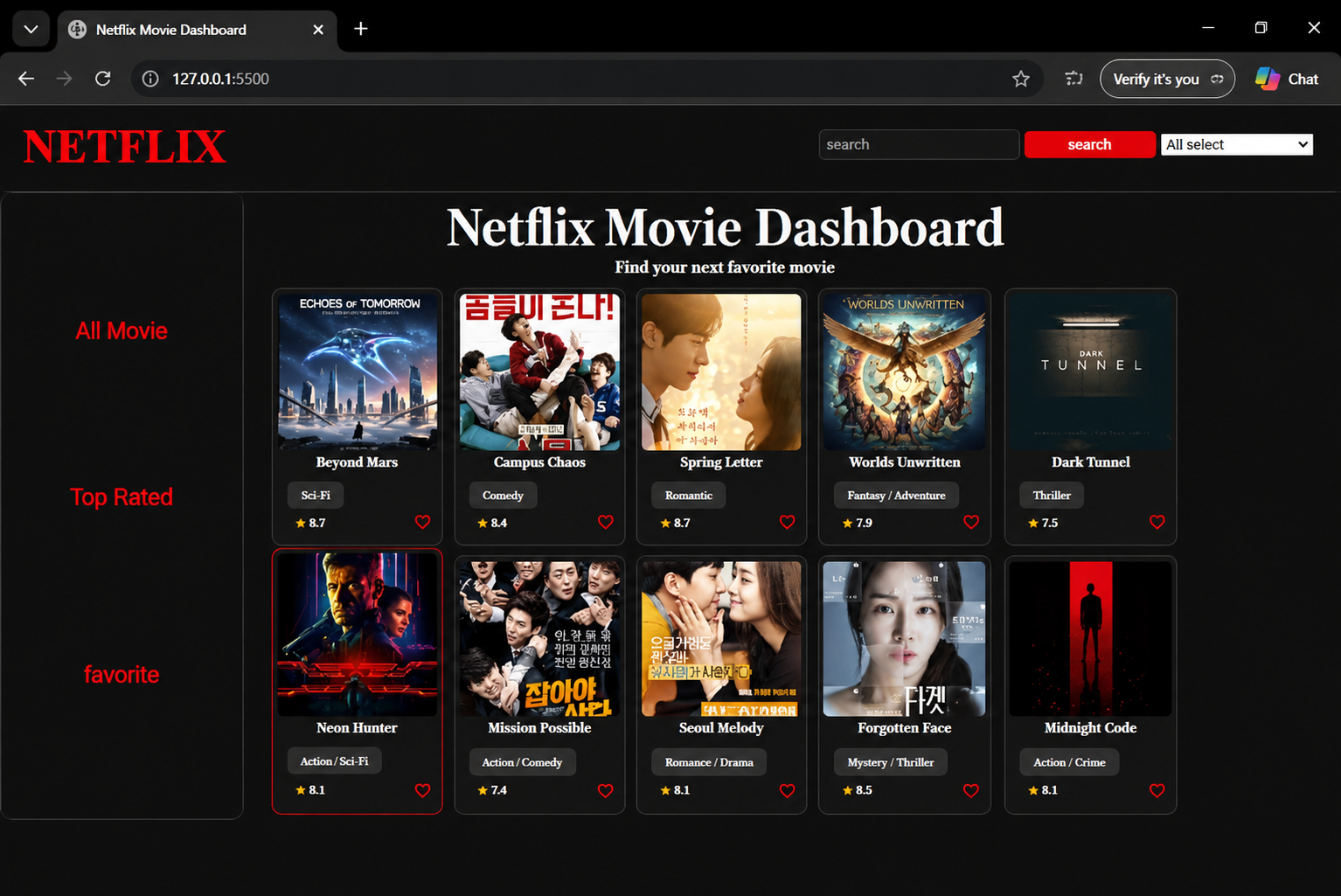Reload the current page
This screenshot has width=1341, height=896.
[102, 79]
